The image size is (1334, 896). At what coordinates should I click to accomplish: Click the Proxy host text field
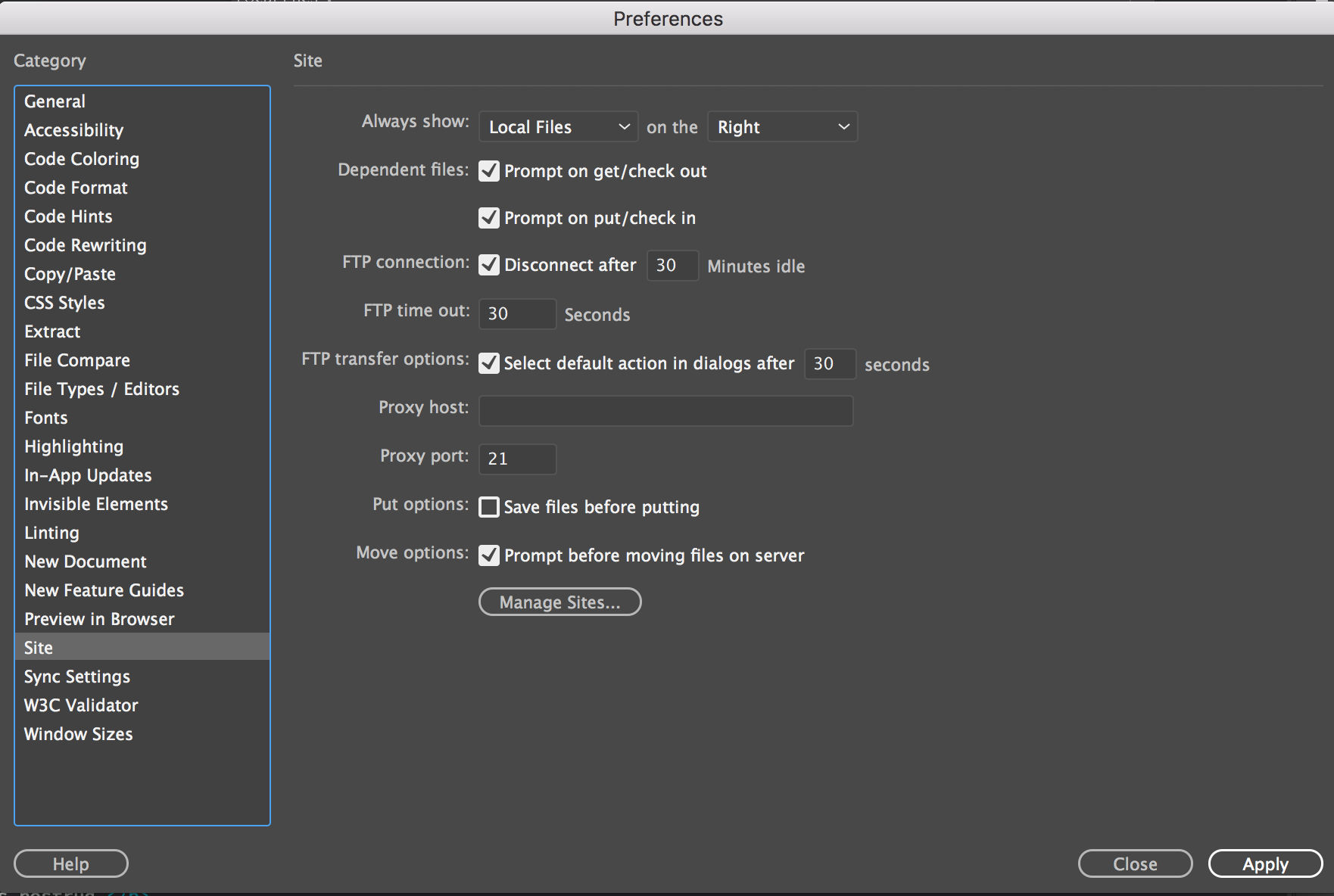(x=665, y=411)
